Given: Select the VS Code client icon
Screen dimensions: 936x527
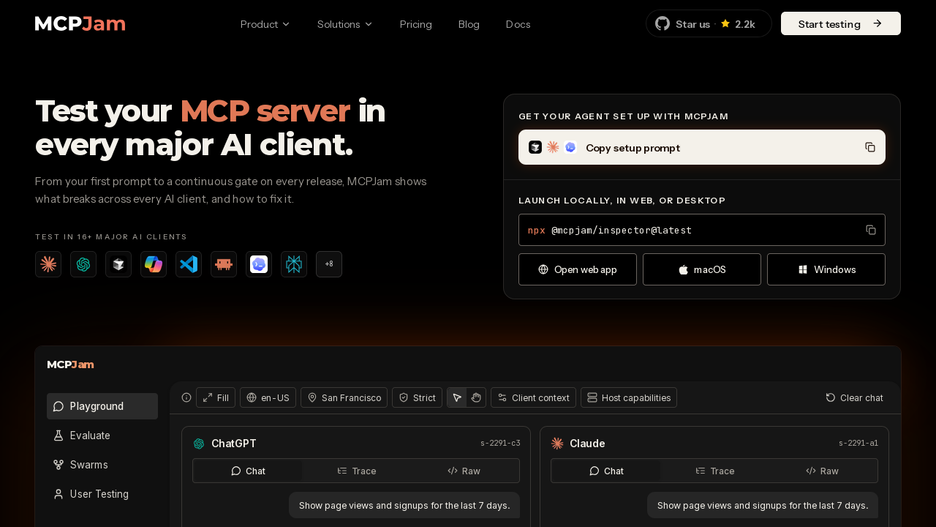Looking at the screenshot, I should 189,264.
